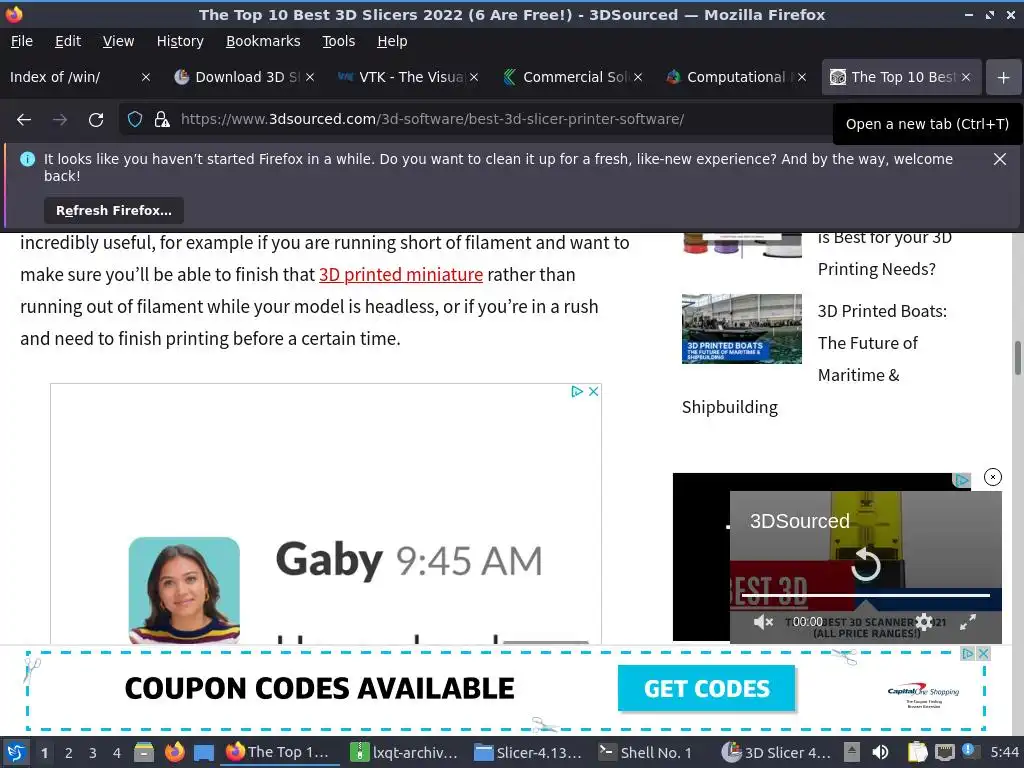
Task: Click the page vertical scrollbar
Action: tap(1017, 358)
